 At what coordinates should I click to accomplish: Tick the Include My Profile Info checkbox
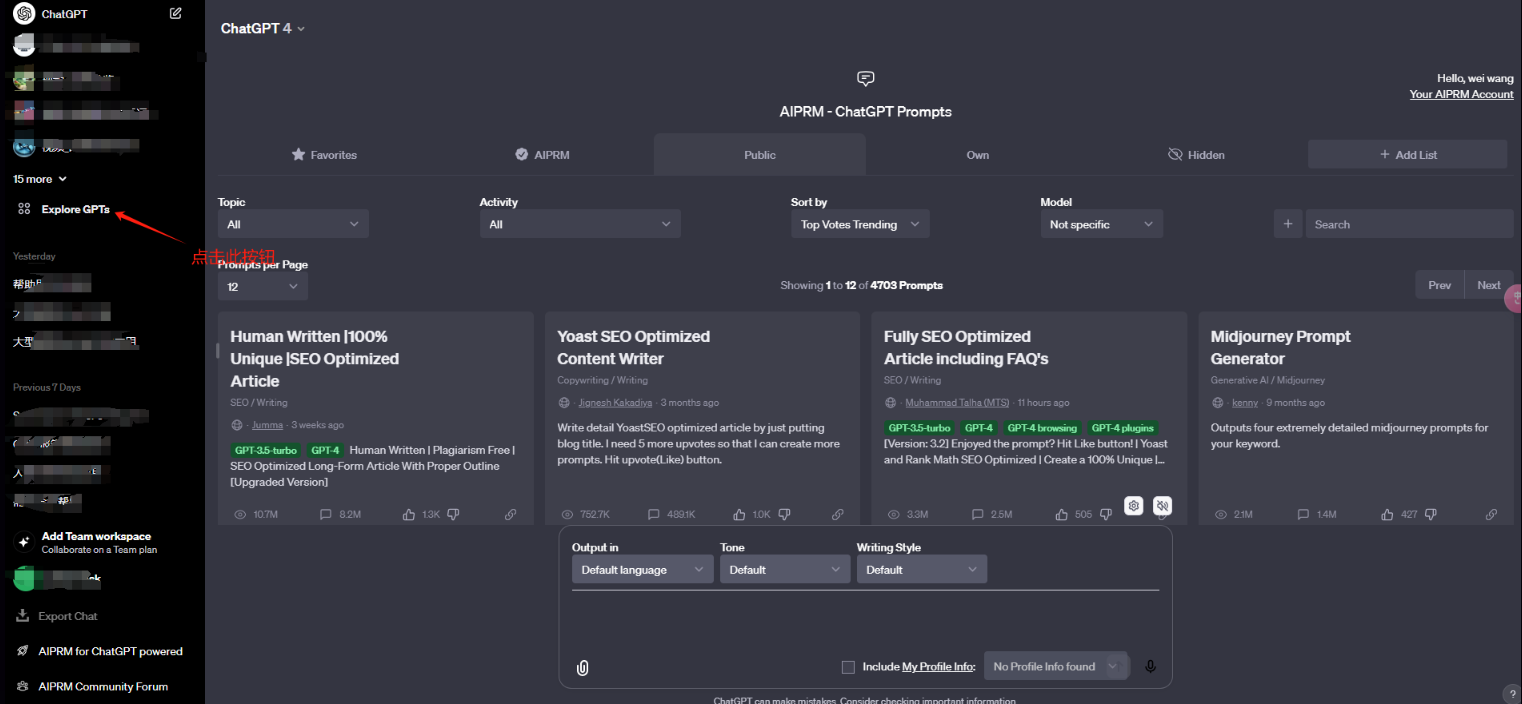coord(848,667)
